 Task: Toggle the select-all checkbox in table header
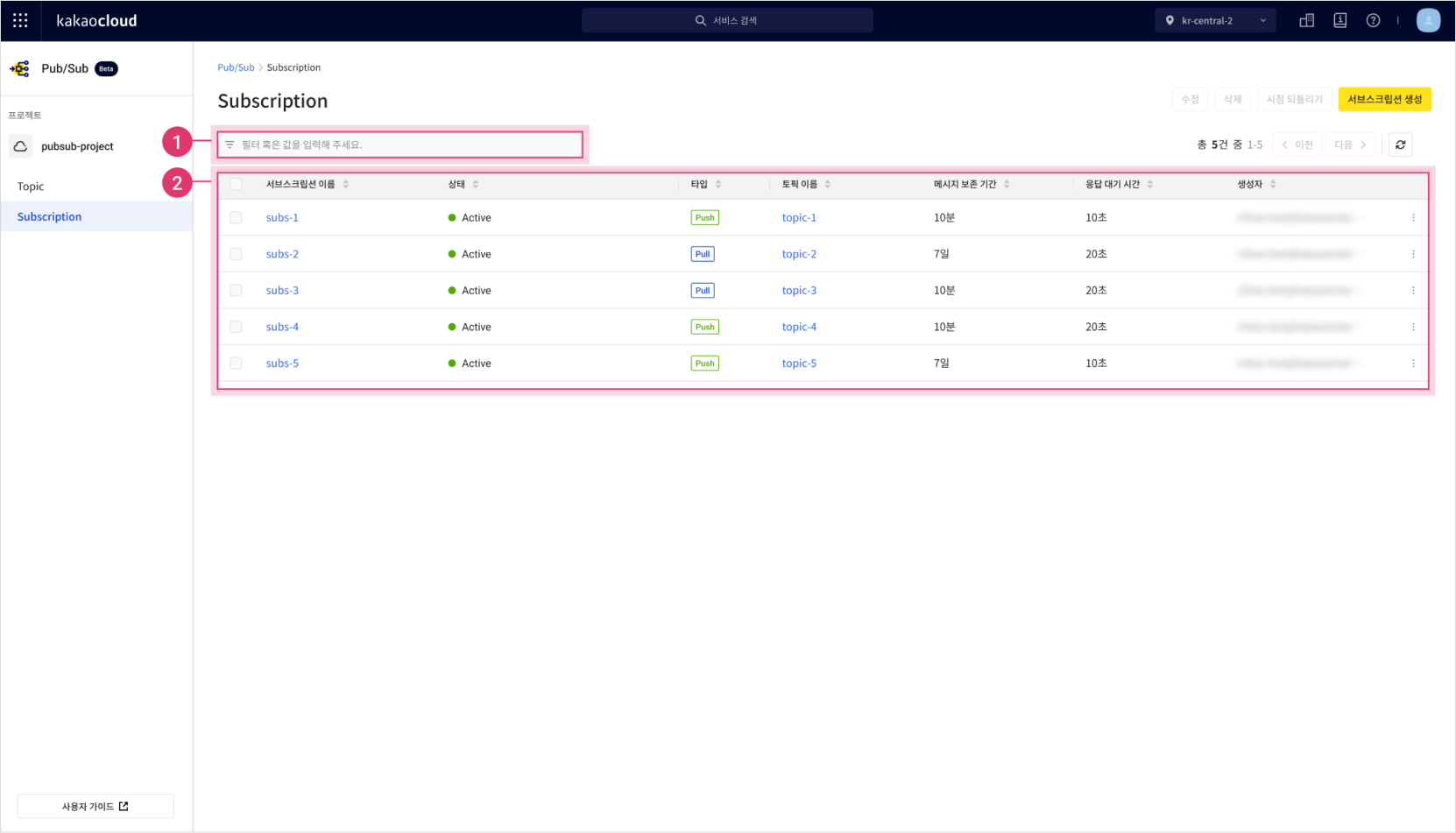point(236,184)
